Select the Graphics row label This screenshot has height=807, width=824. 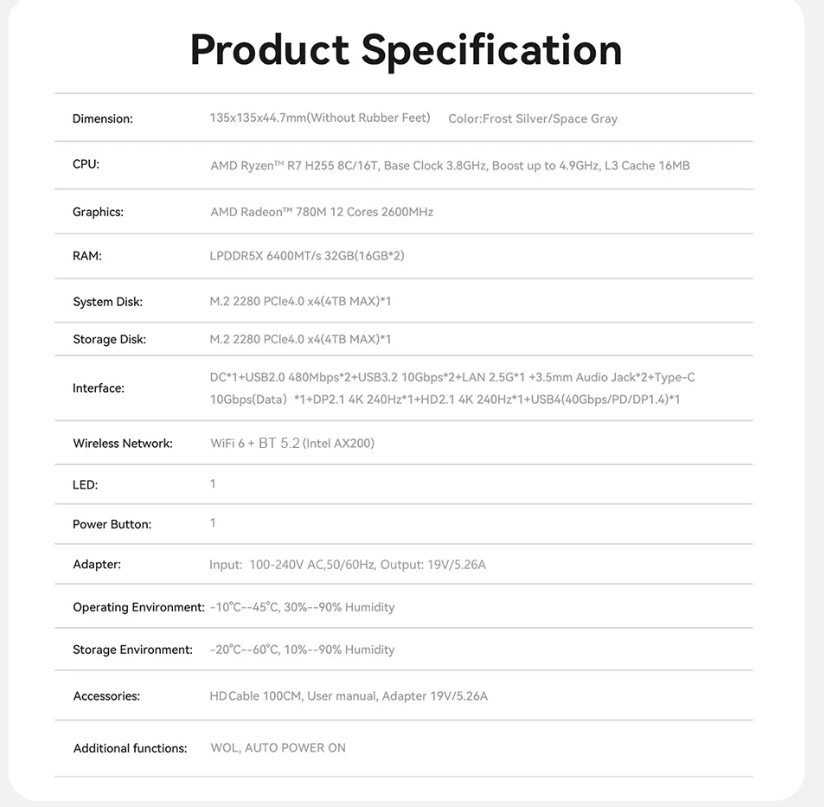click(98, 212)
